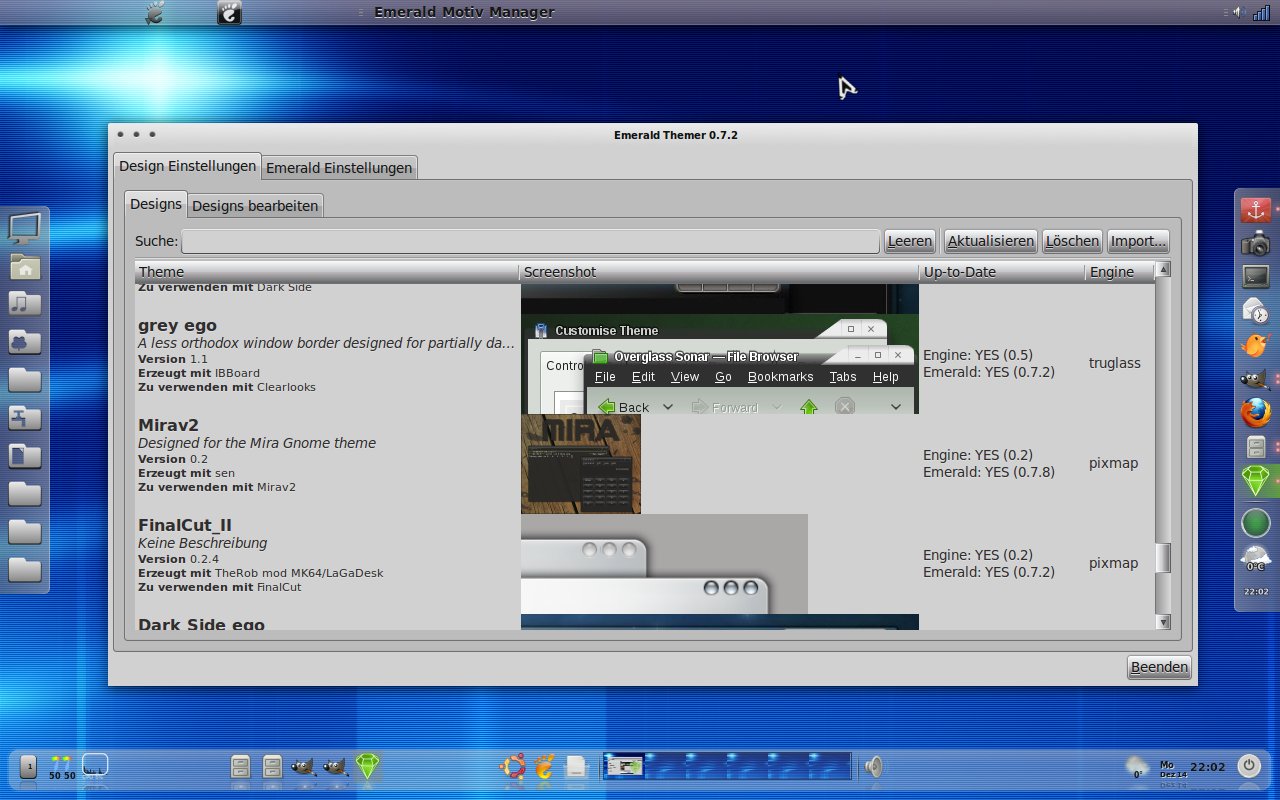Click the green Emerald gem in right dock

point(1256,481)
